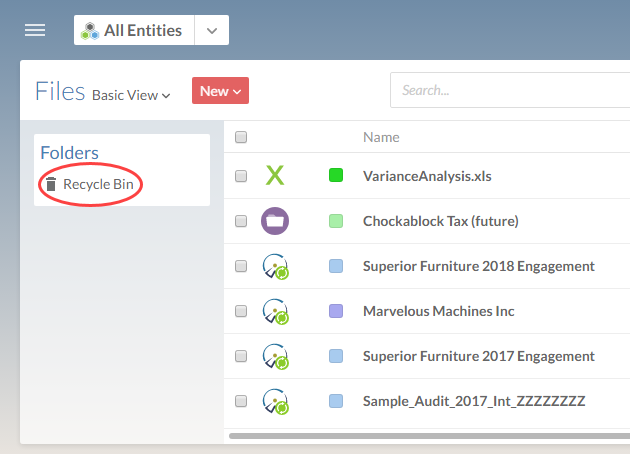630x454 pixels.
Task: Click the purple folder icon for Chockablock Tax
Action: pyautogui.click(x=275, y=221)
